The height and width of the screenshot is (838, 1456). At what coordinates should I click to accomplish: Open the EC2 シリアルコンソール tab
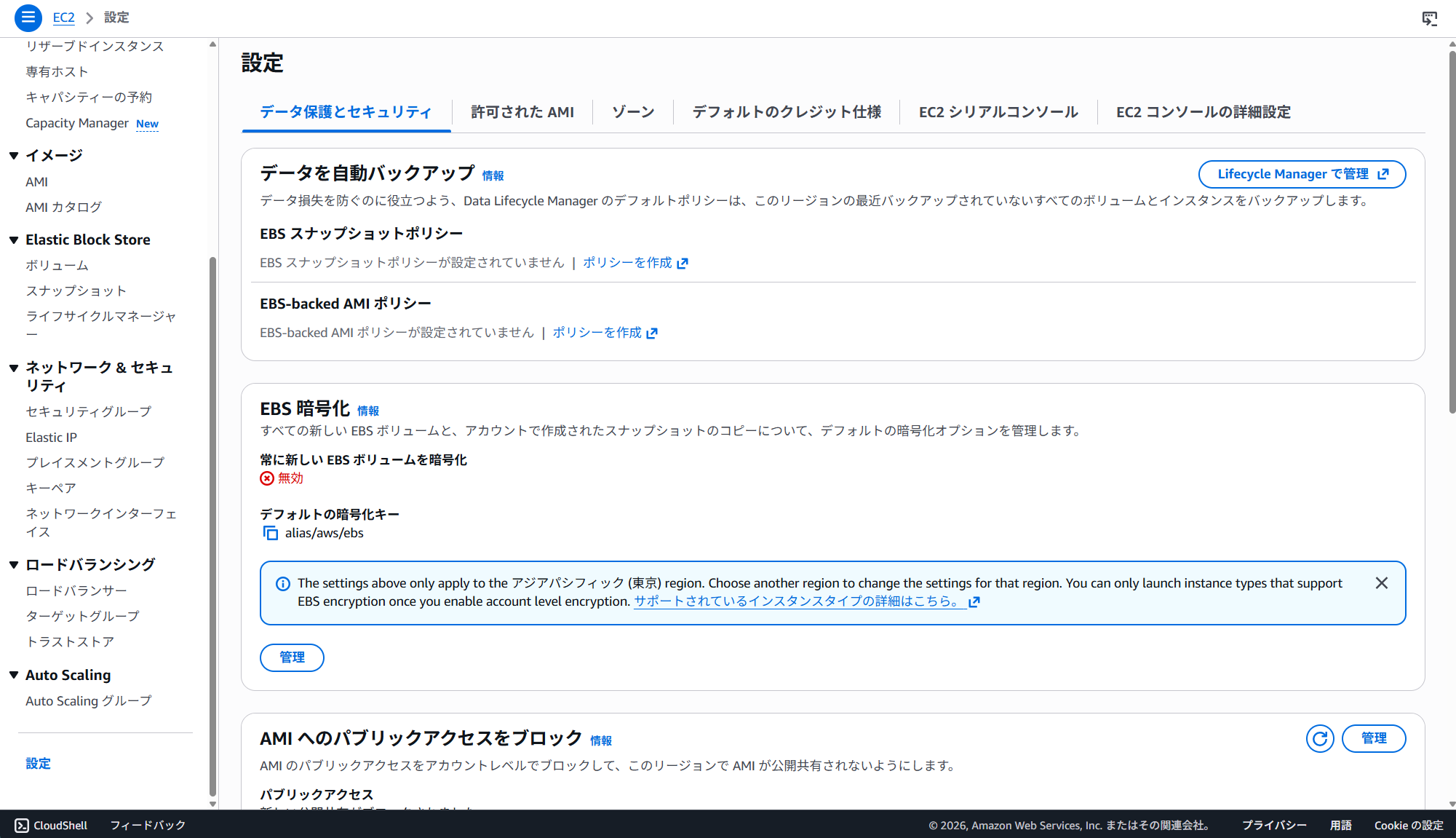997,112
